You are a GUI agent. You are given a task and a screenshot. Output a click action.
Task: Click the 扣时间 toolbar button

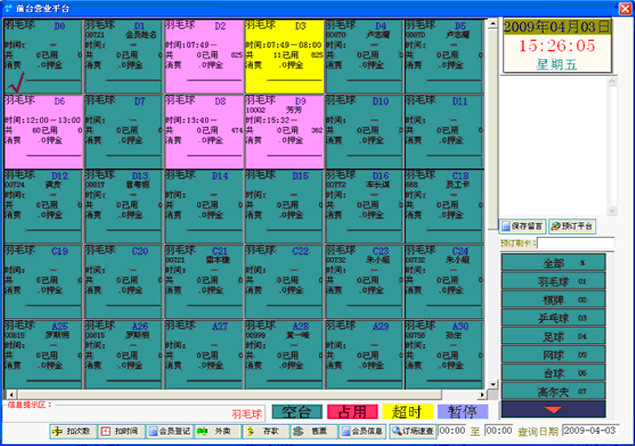[x=121, y=431]
